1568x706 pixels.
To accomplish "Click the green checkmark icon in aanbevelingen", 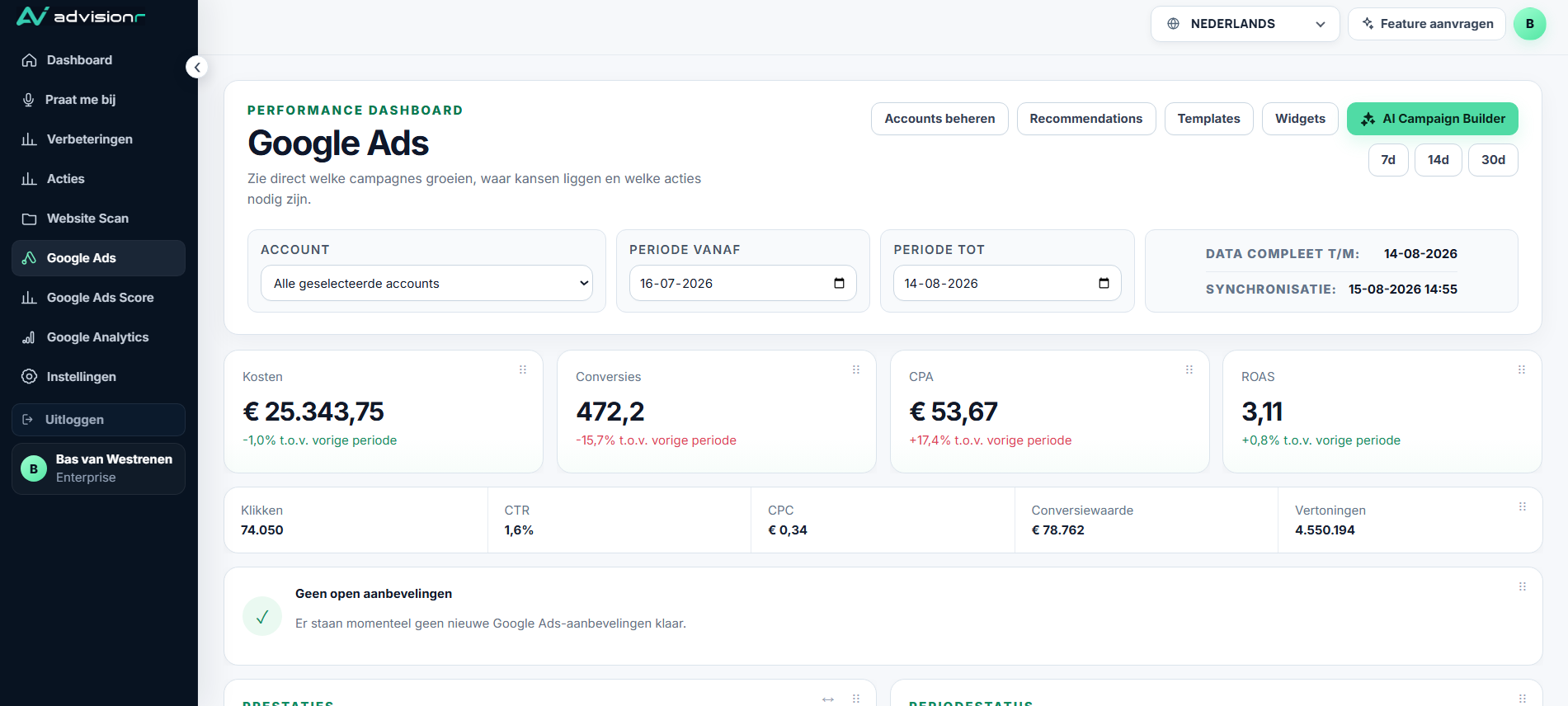I will [262, 616].
